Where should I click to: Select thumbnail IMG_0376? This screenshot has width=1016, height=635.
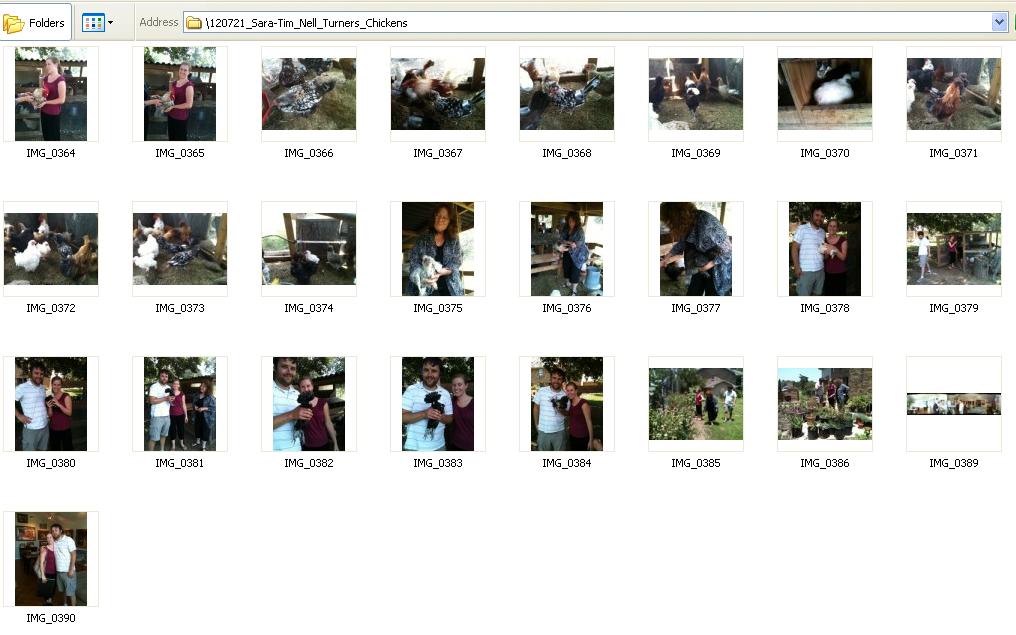click(566, 249)
